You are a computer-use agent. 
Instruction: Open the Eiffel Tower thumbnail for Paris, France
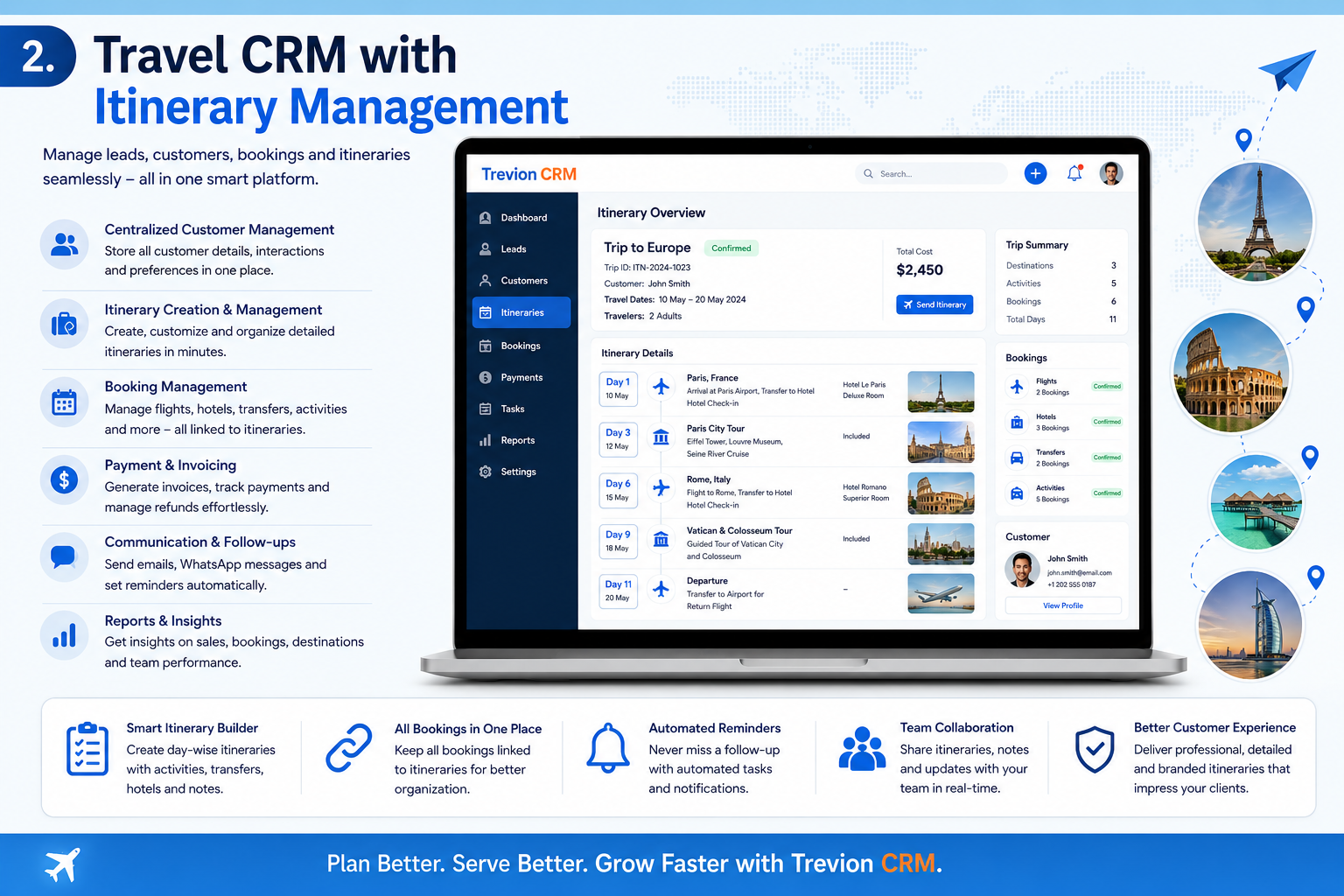[941, 392]
